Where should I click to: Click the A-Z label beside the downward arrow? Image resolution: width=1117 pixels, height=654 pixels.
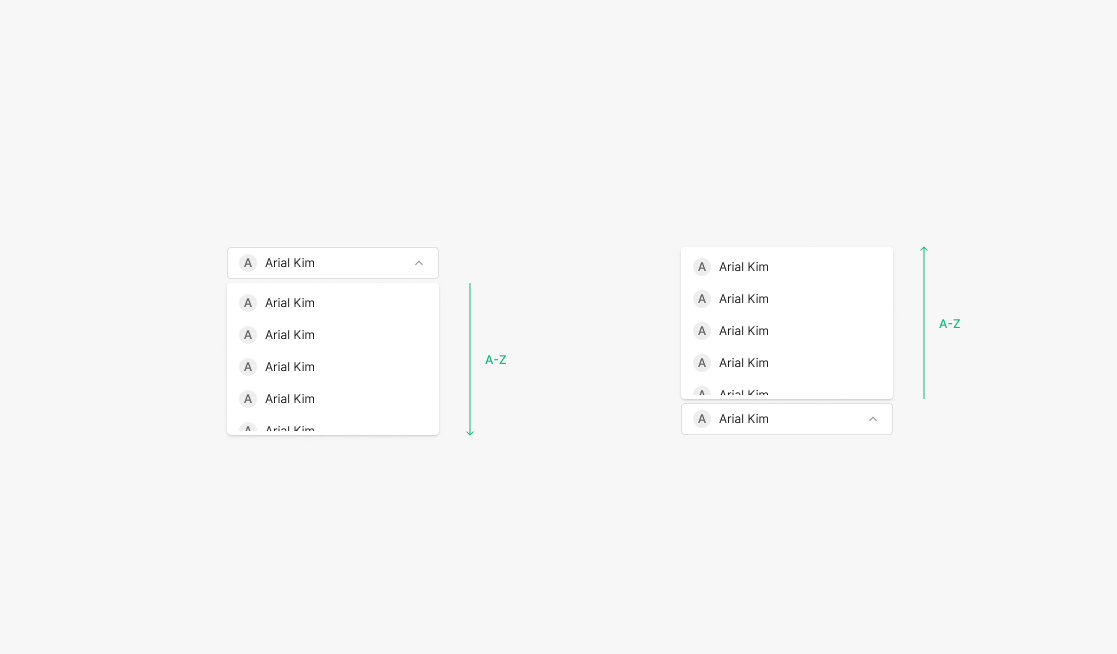point(496,360)
